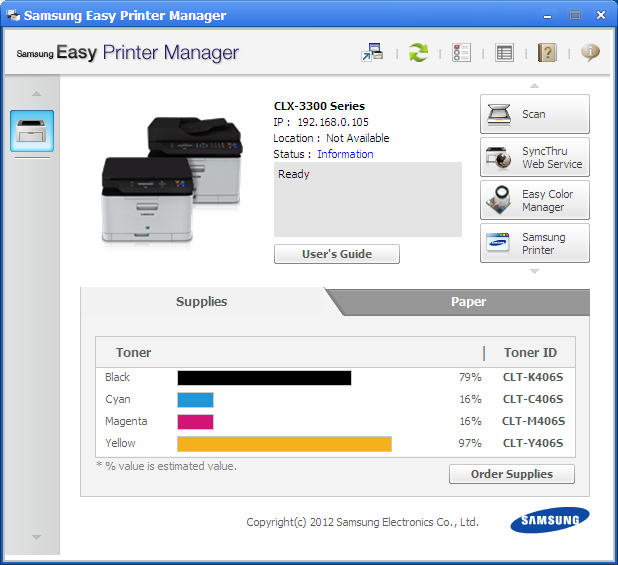Viewport: 618px width, 565px height.
Task: Minimize the Easy Printer Manager window
Action: [x=547, y=16]
